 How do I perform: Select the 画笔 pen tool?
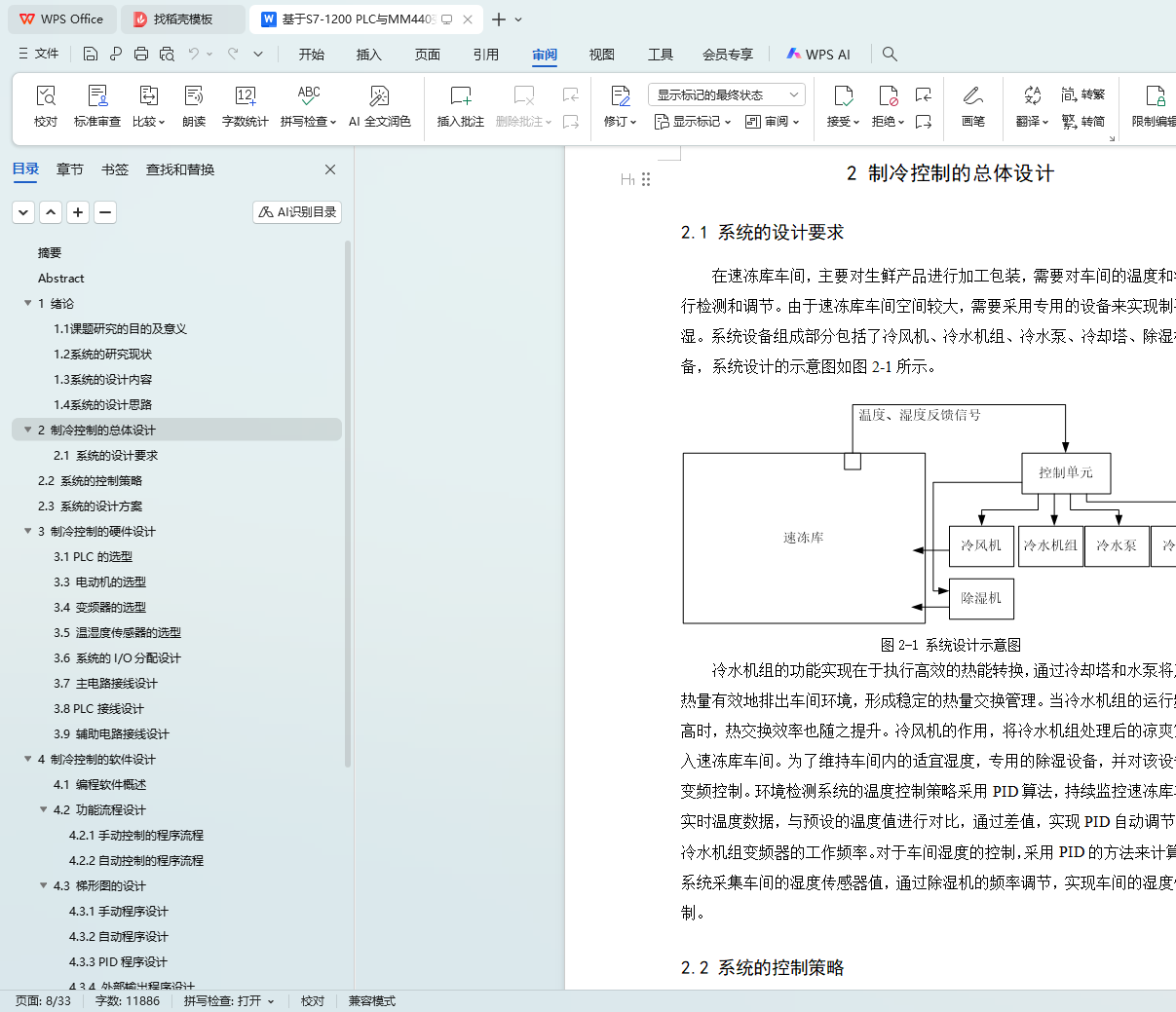[972, 106]
